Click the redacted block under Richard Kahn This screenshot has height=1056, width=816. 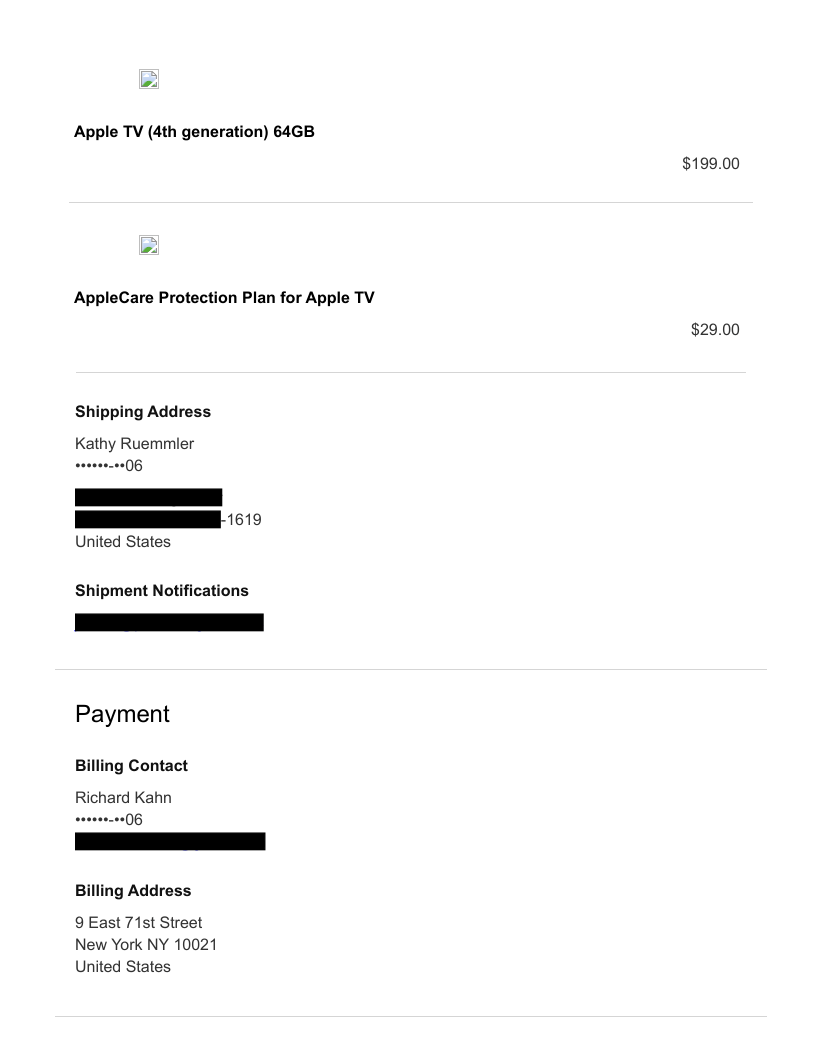(x=170, y=841)
